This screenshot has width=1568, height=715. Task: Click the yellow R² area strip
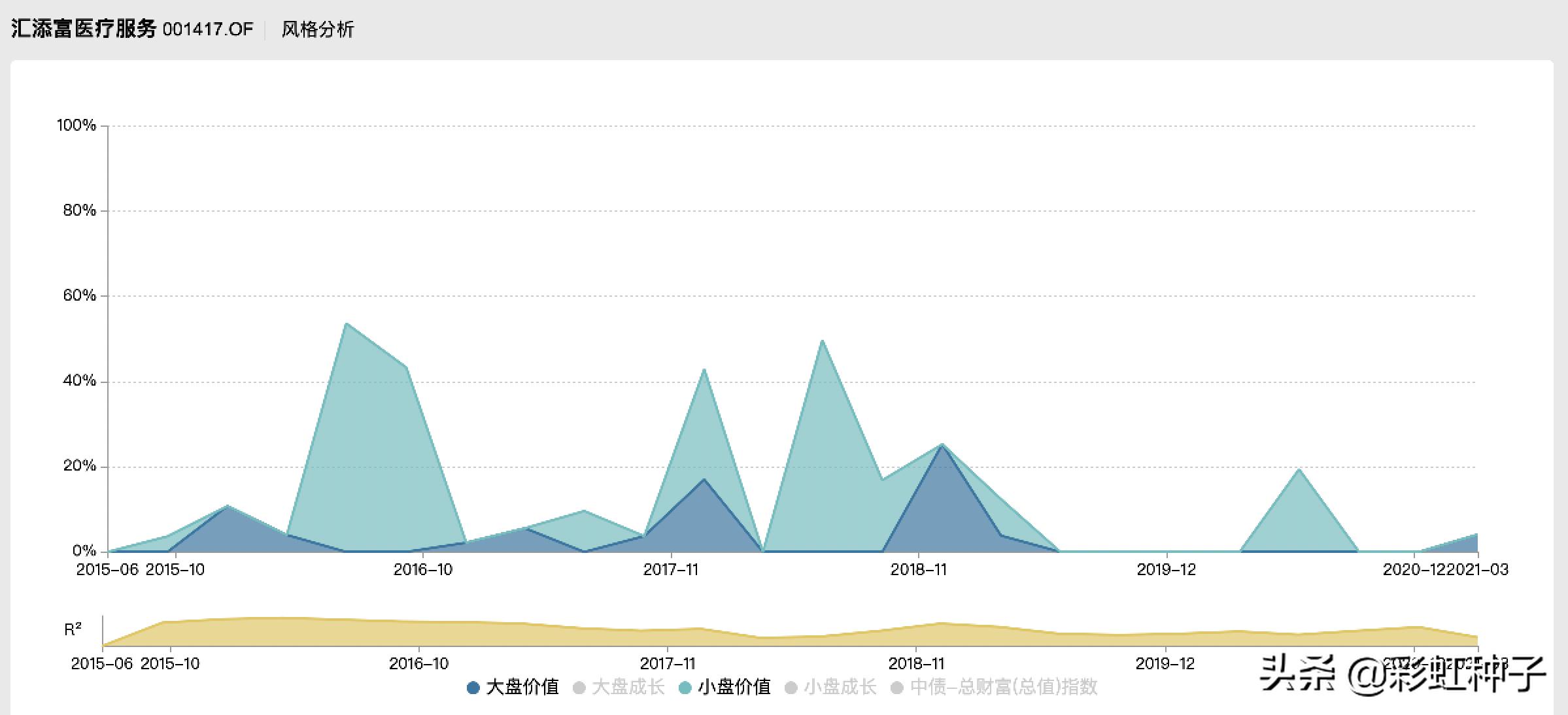[x=458, y=634]
